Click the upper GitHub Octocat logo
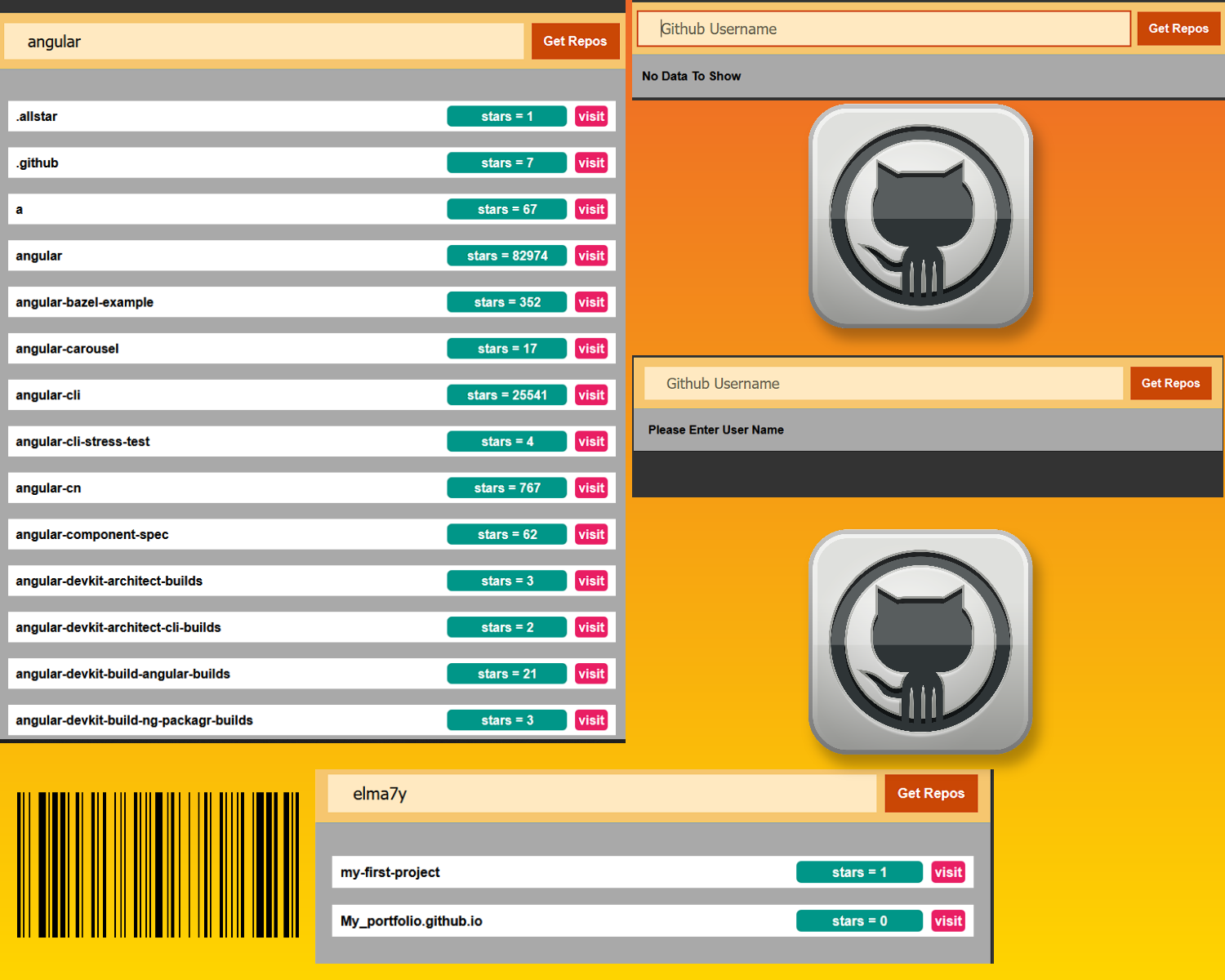 [x=920, y=216]
